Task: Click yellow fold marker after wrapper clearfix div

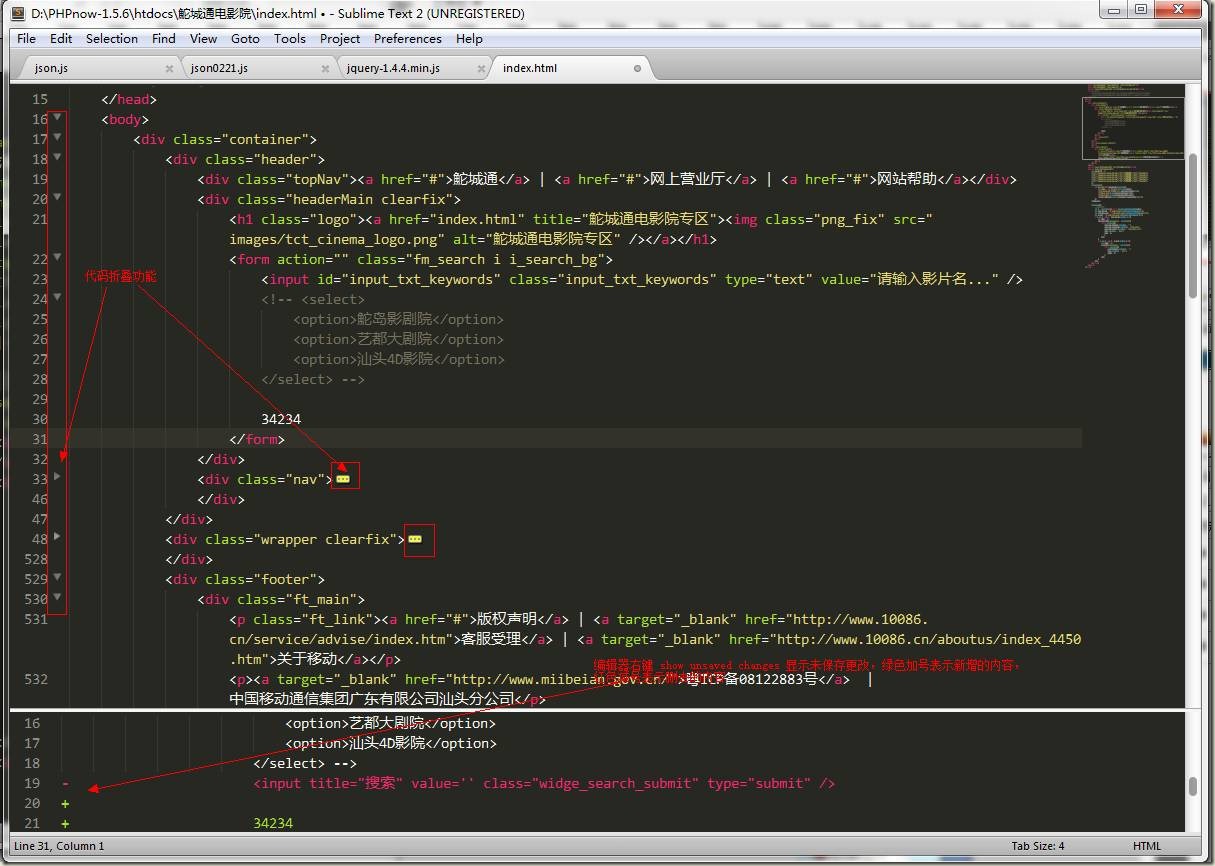Action: [415, 539]
